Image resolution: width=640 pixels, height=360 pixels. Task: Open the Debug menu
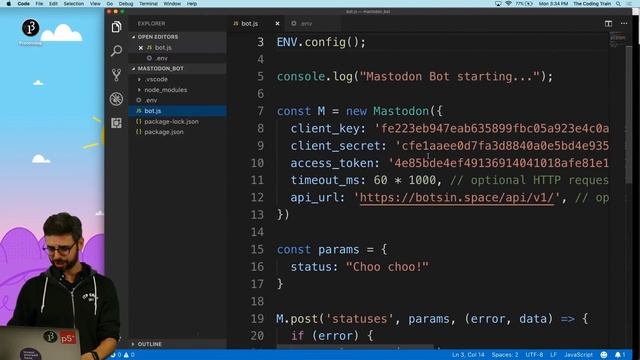126,4
